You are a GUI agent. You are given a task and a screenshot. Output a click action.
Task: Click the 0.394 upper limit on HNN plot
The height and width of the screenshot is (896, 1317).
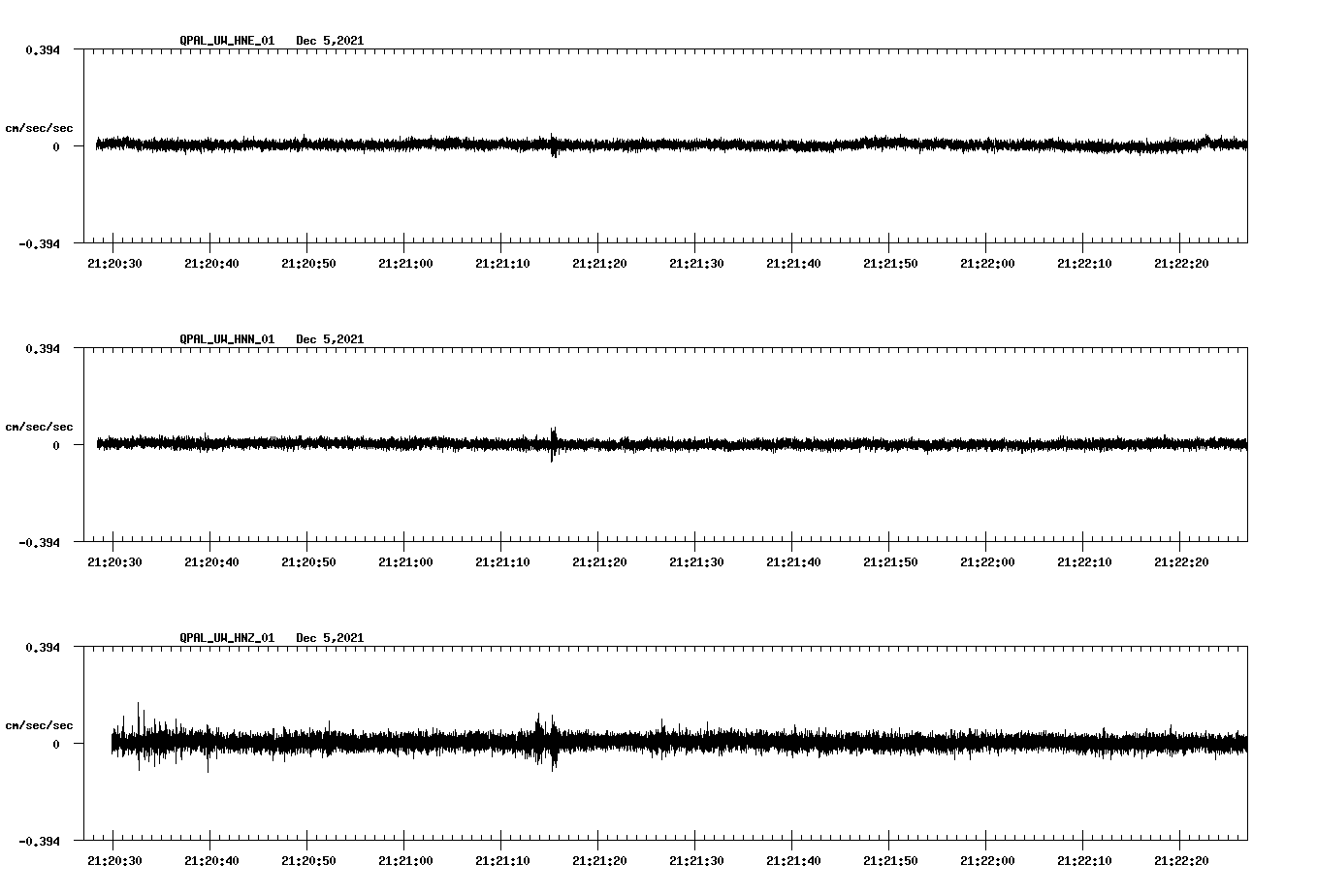tap(43, 348)
